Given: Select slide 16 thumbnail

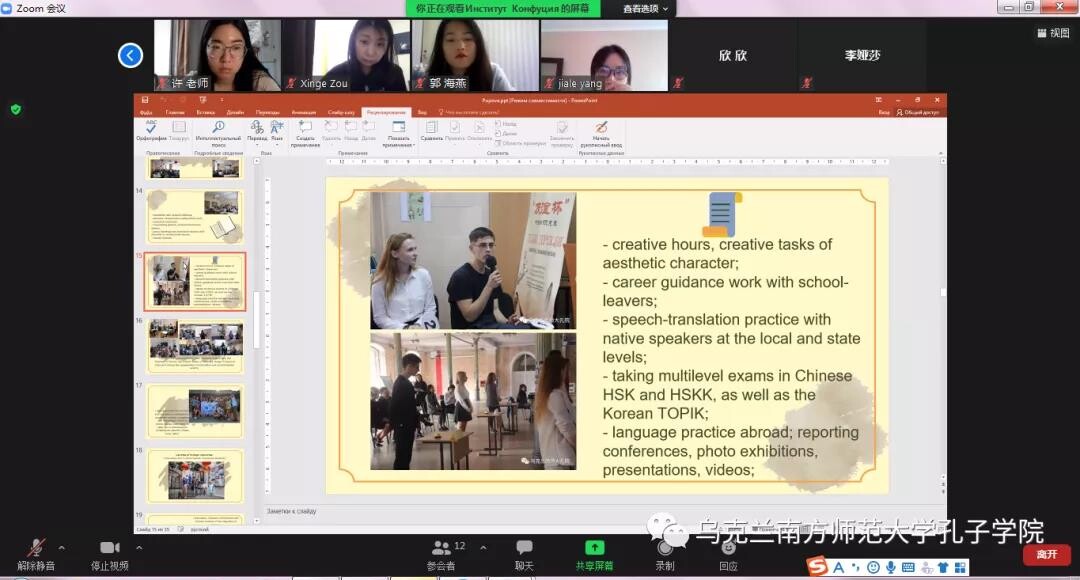Looking at the screenshot, I should click(195, 346).
